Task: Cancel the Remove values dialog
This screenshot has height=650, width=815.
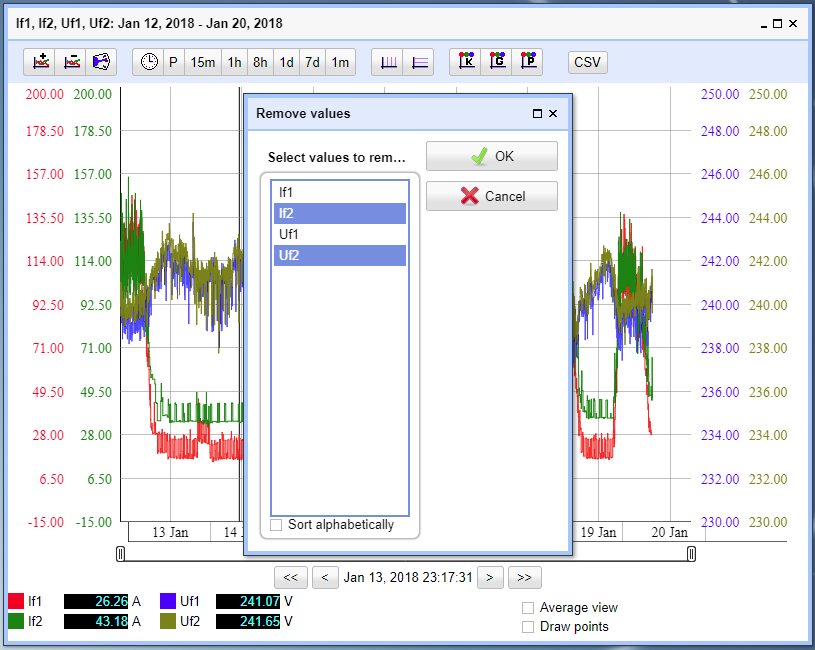Action: [x=492, y=196]
